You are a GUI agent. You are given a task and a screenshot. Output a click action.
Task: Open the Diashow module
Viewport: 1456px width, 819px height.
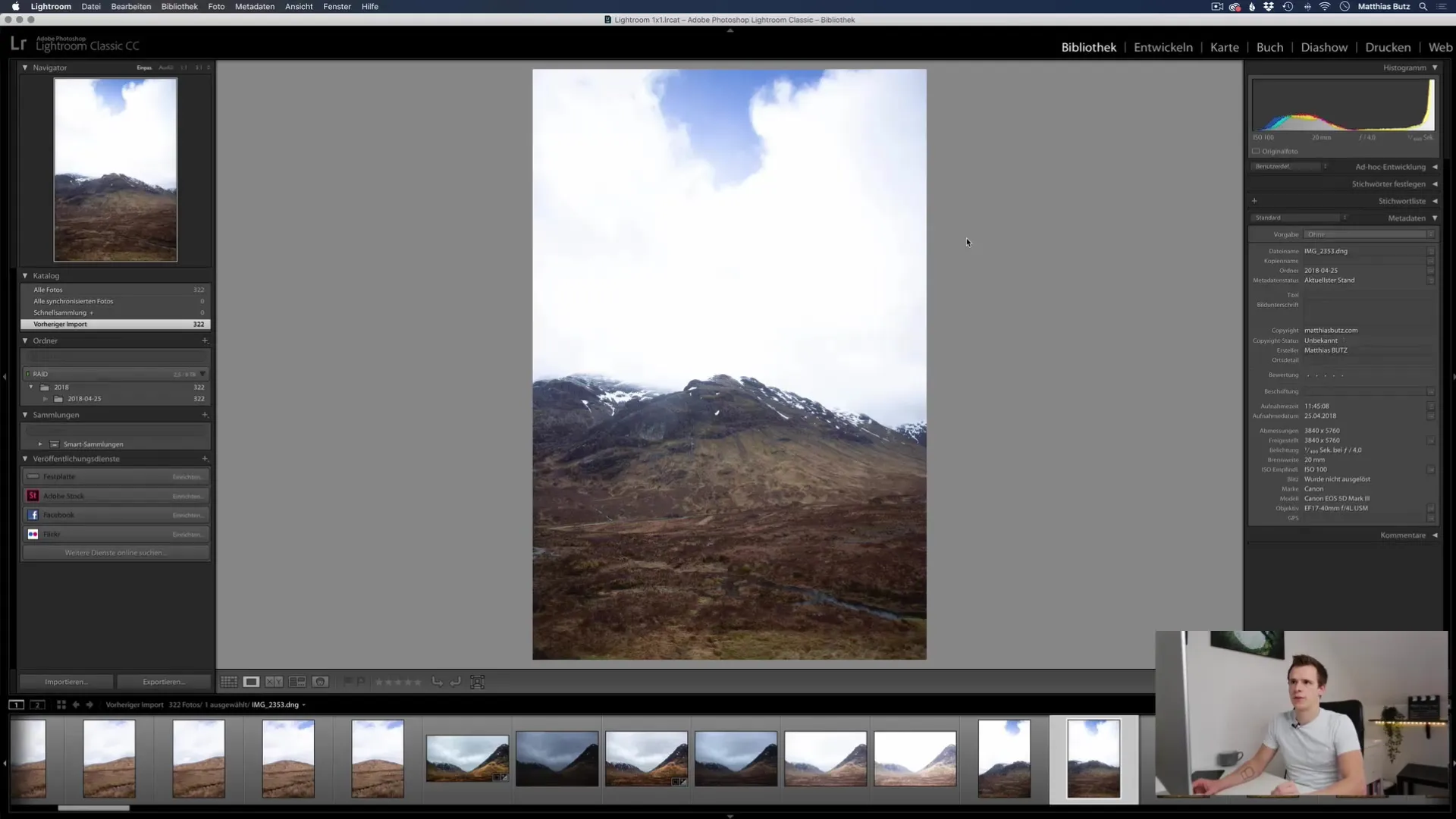(x=1324, y=47)
